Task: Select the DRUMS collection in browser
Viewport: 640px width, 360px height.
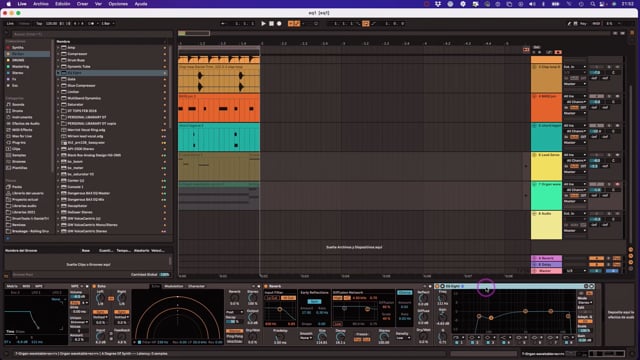Action: point(27,60)
